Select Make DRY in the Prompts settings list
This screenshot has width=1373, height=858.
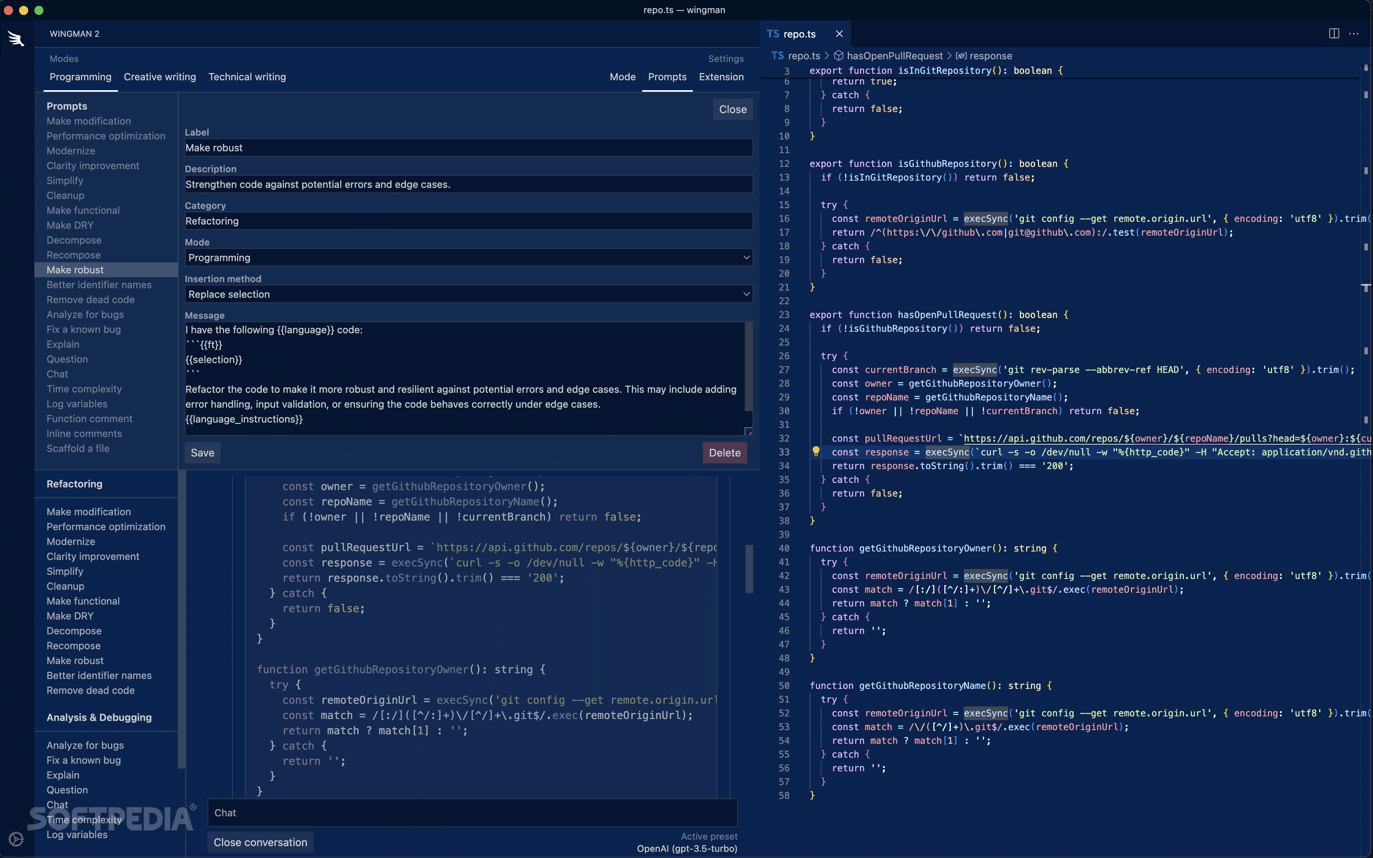pos(70,225)
